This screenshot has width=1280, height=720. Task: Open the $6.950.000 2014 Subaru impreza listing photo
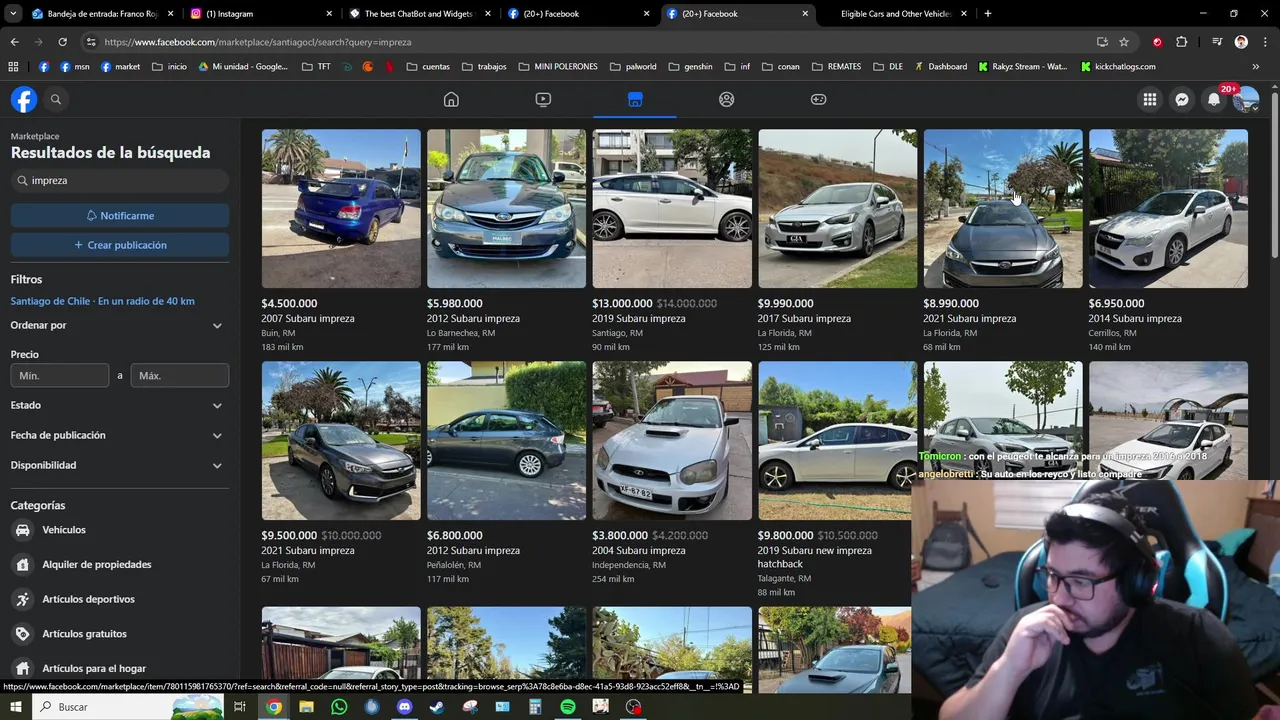point(1168,209)
